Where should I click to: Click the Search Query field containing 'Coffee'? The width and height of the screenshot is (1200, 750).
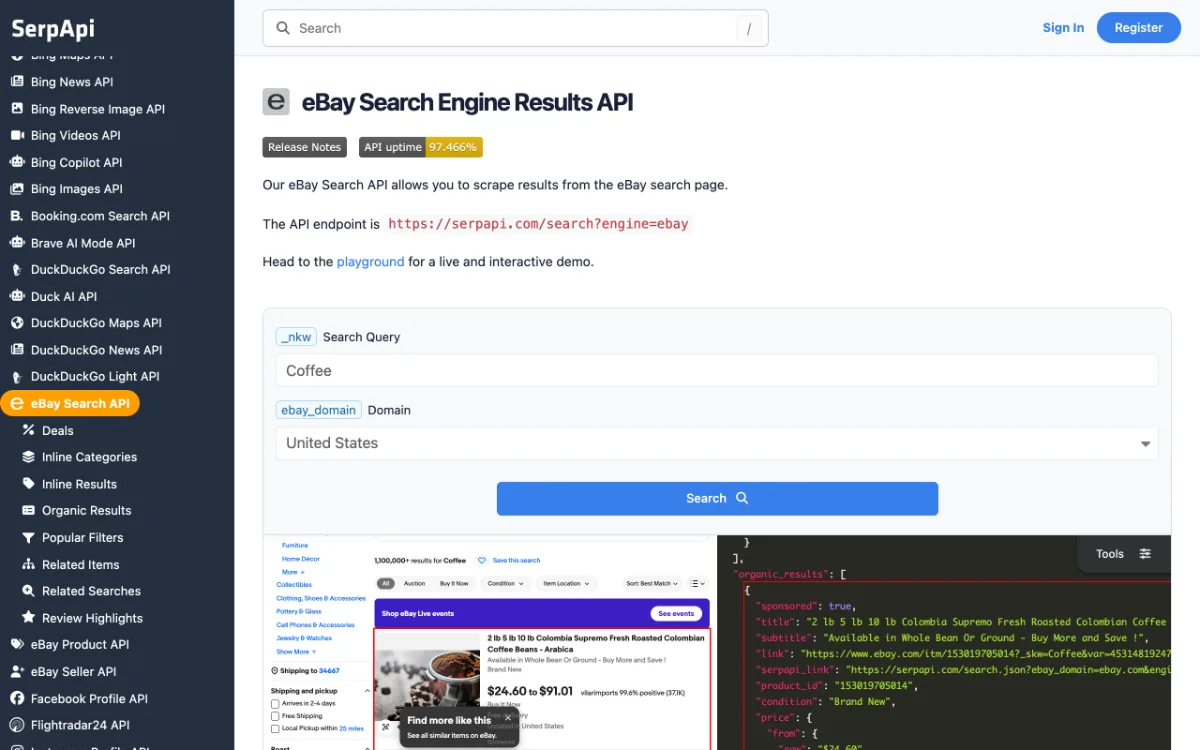point(717,370)
